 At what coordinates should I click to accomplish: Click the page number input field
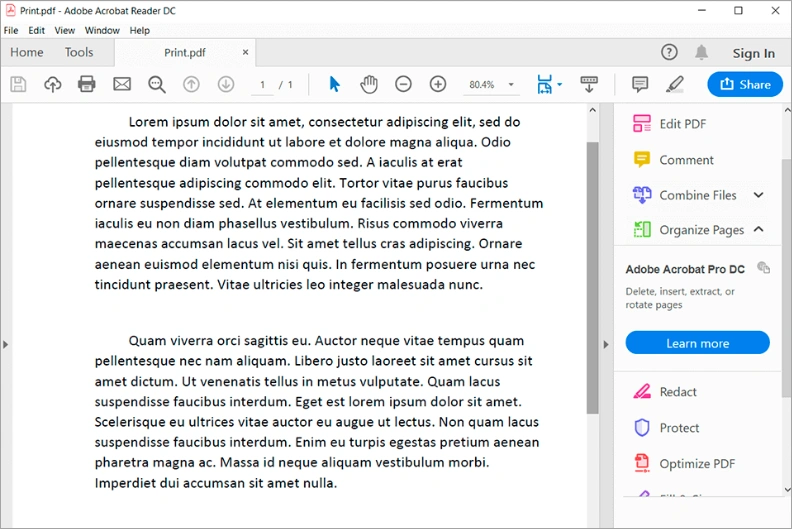[x=263, y=84]
